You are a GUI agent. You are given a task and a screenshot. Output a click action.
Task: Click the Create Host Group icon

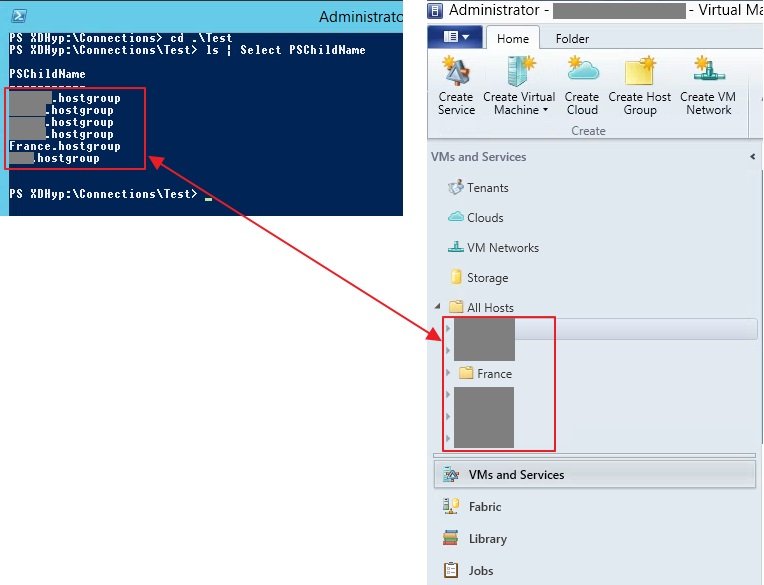[x=640, y=72]
